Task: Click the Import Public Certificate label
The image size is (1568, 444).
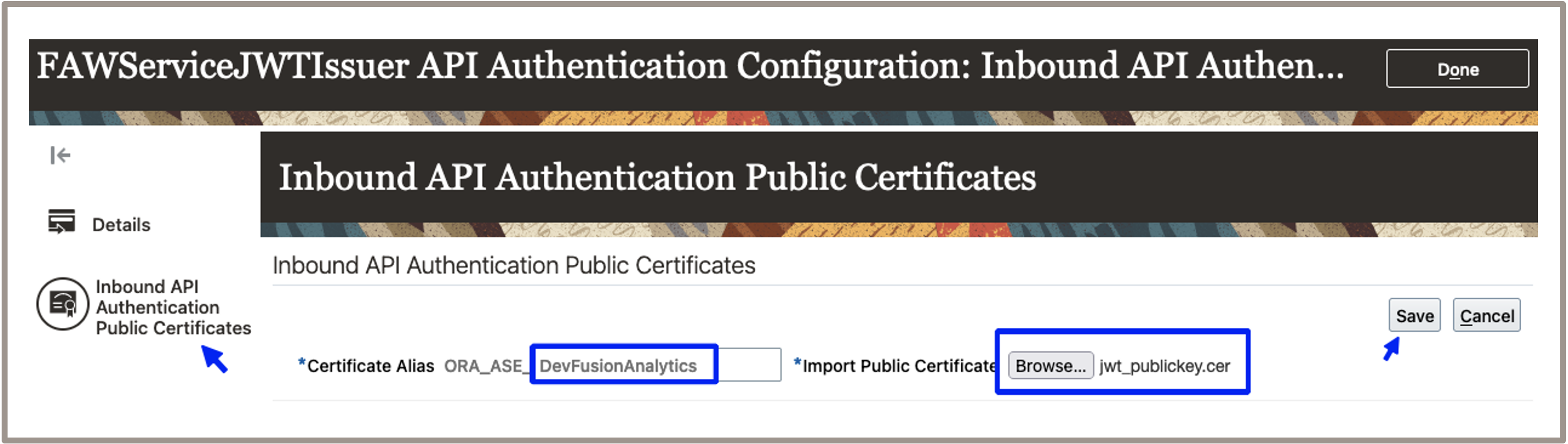Action: click(x=898, y=365)
